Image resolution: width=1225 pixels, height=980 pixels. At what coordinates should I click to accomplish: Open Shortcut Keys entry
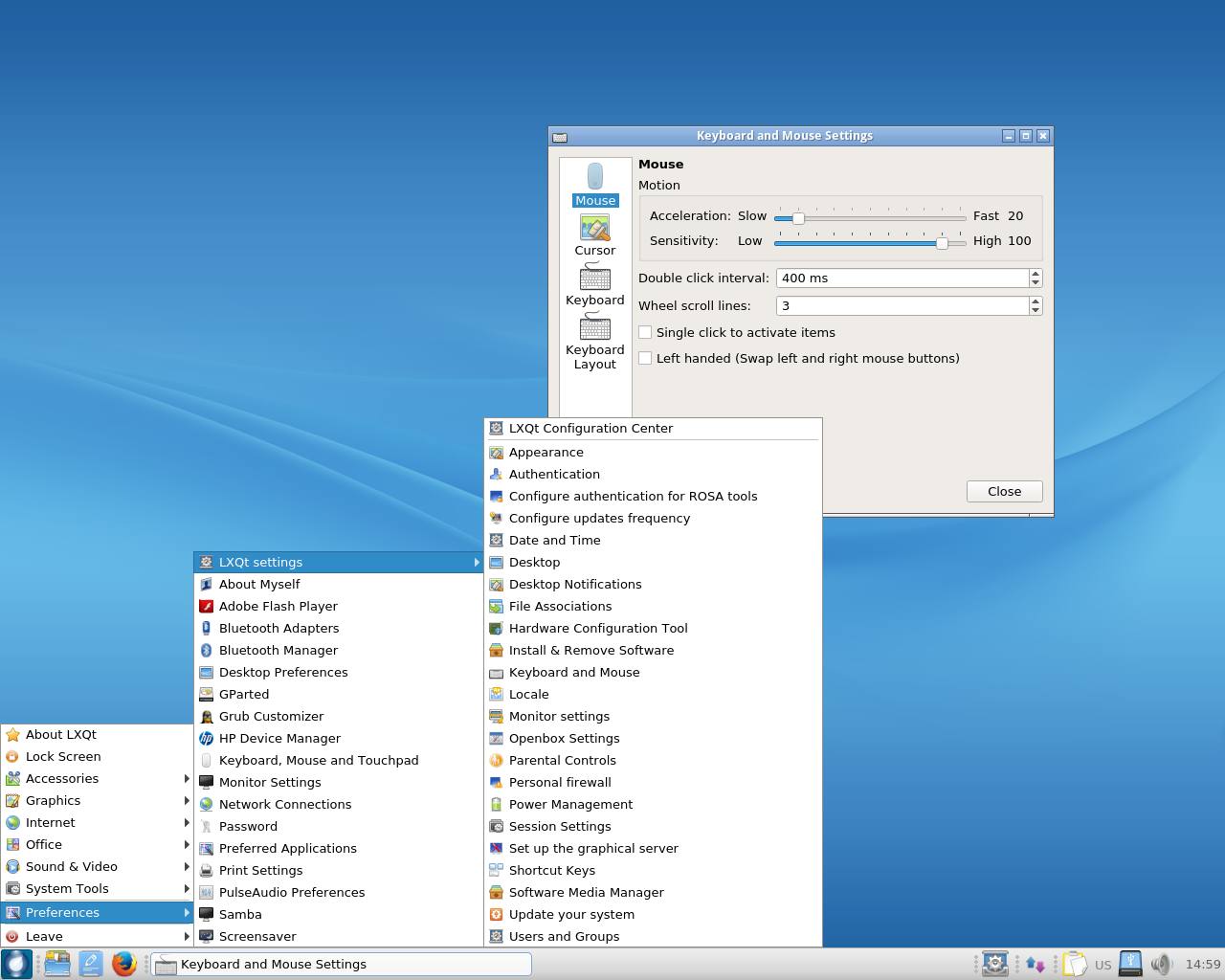coord(653,870)
